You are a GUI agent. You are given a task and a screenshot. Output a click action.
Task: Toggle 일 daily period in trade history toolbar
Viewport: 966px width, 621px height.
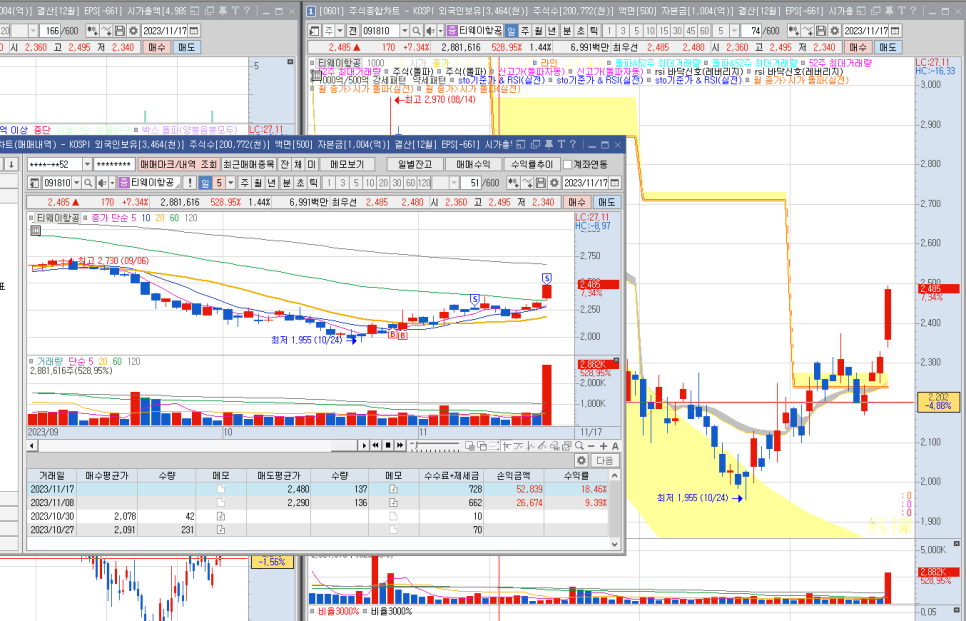[x=205, y=183]
